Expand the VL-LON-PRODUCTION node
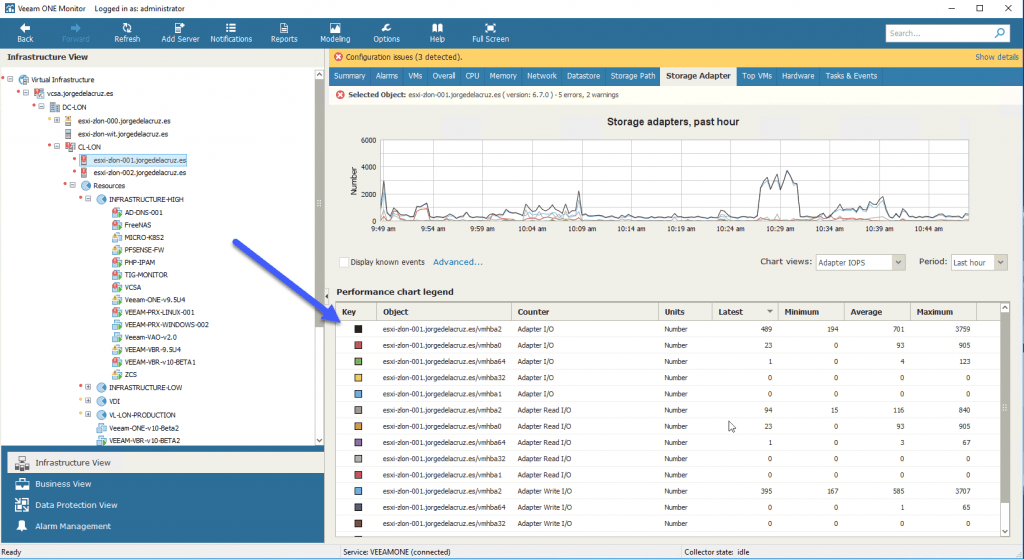The width and height of the screenshot is (1024, 559). pyautogui.click(x=88, y=414)
